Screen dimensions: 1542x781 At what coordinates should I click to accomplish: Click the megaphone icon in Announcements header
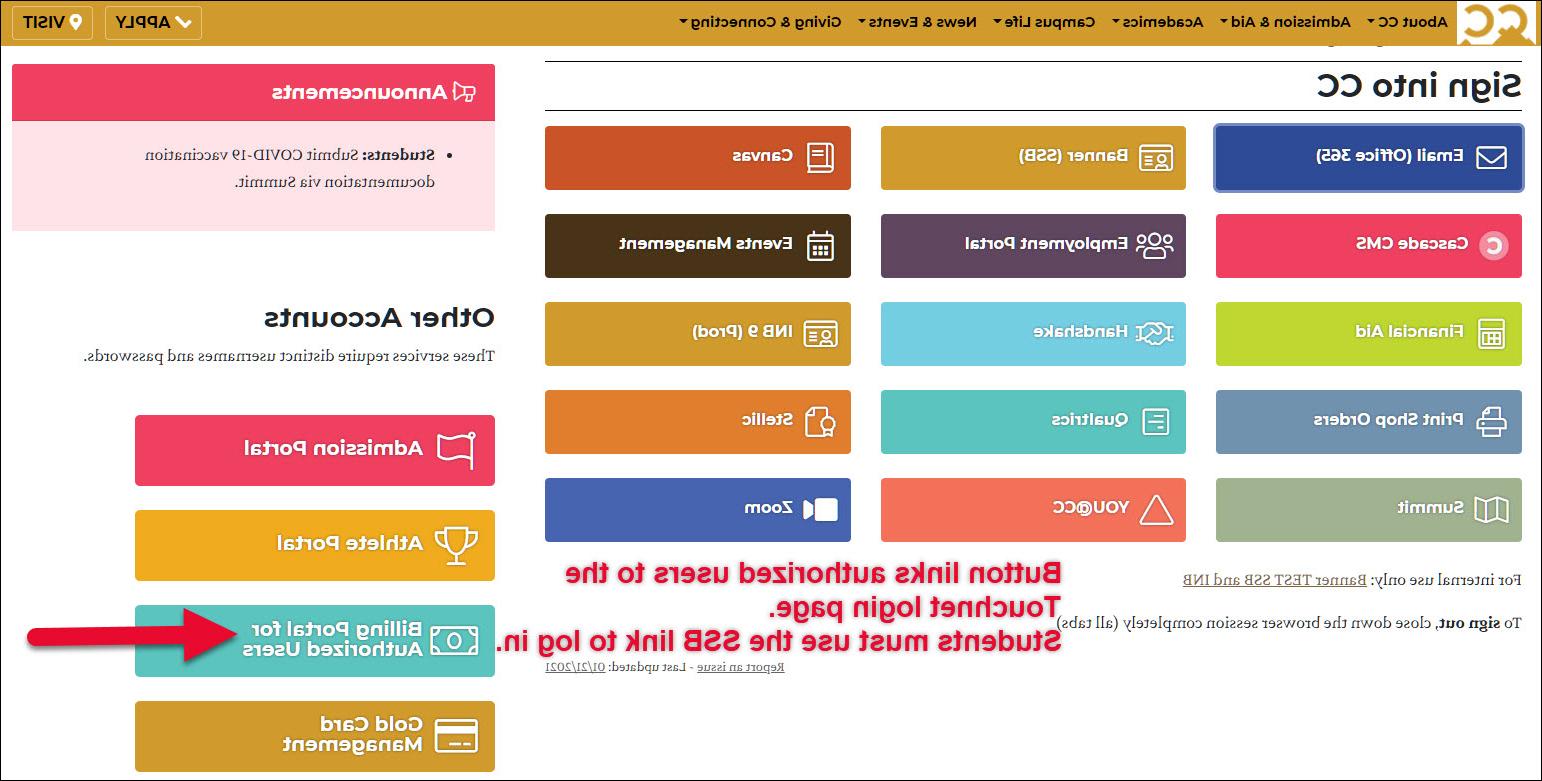(x=465, y=93)
